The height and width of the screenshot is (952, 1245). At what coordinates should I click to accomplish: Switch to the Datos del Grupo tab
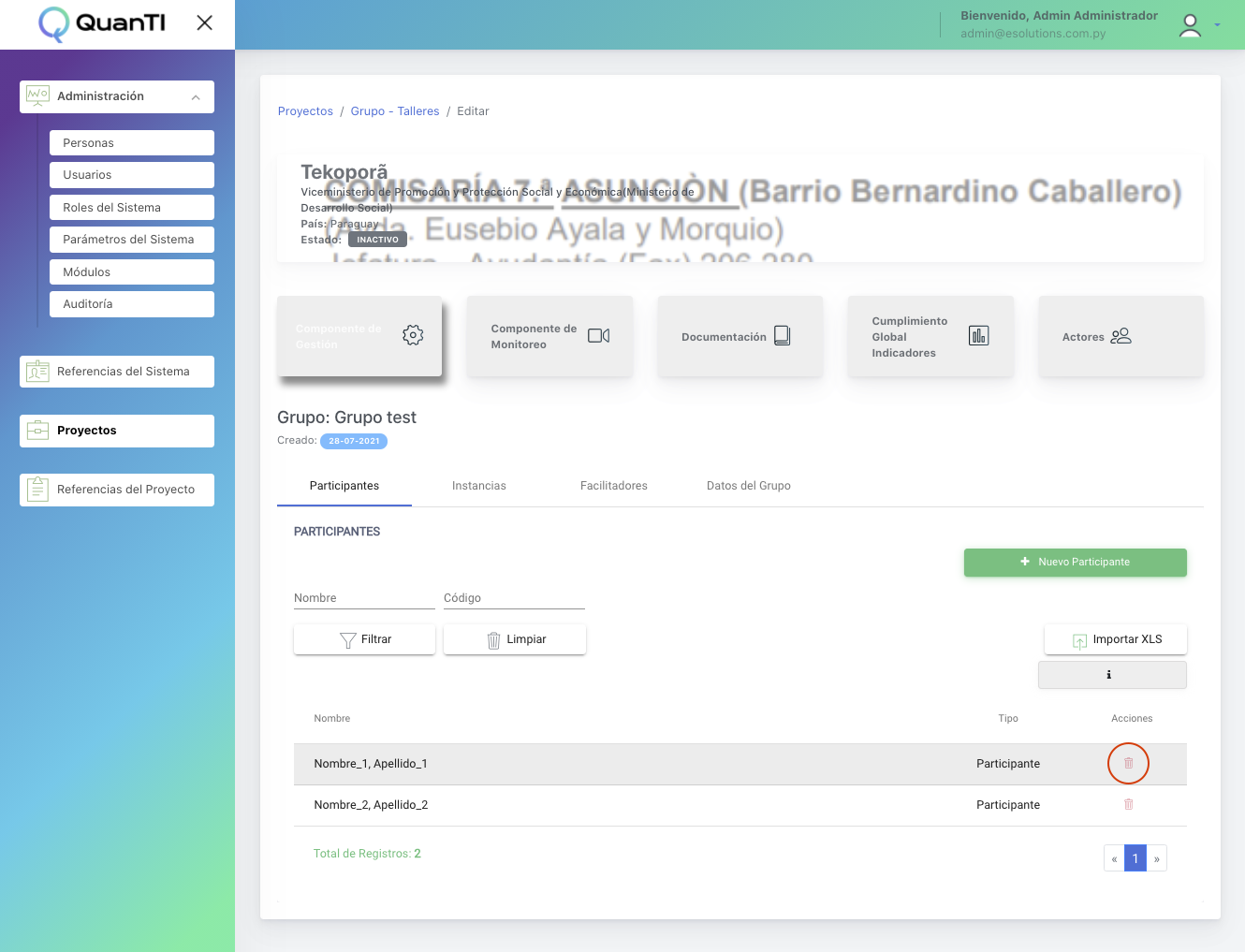749,486
